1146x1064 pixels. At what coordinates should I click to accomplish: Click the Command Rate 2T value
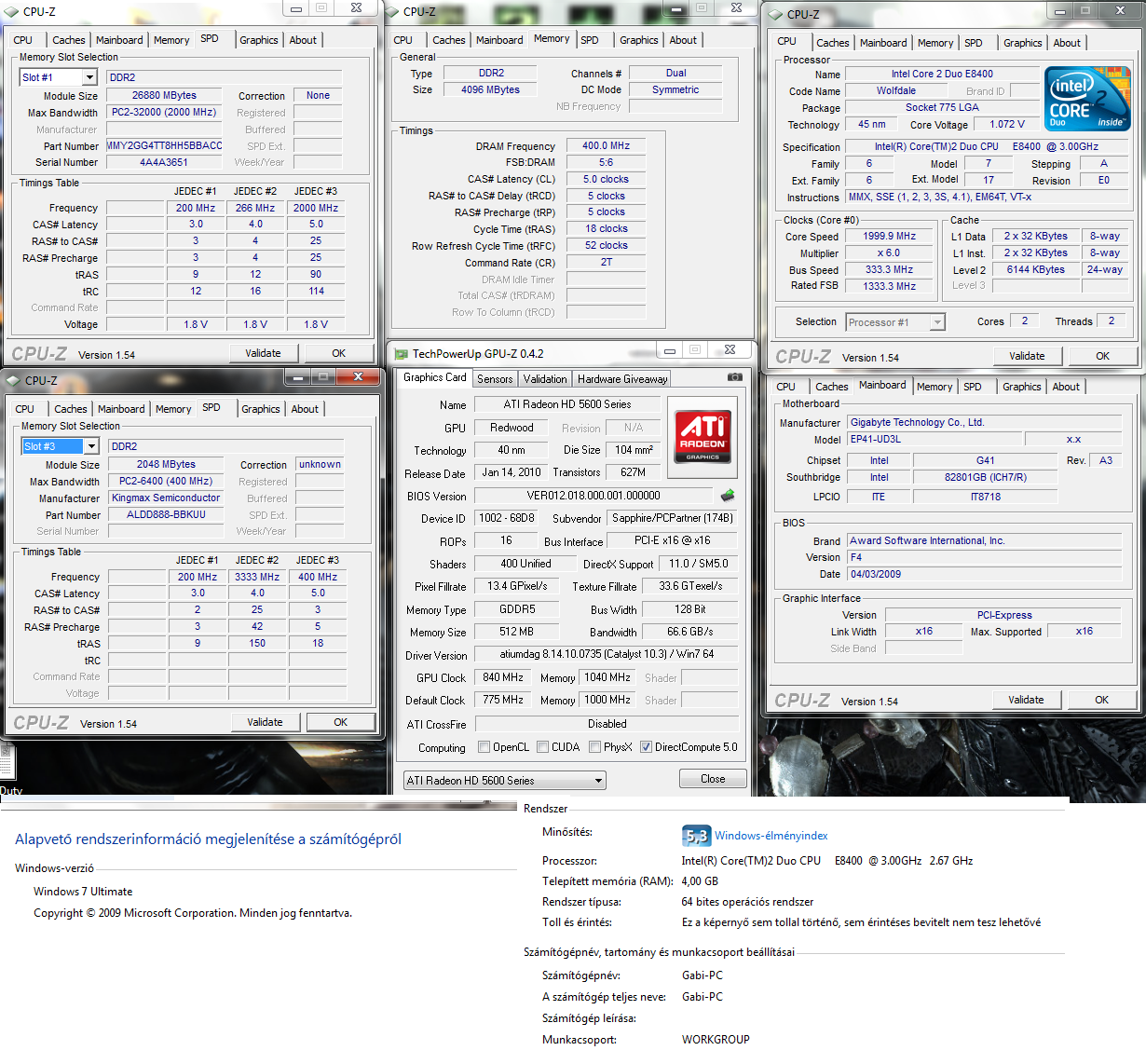pos(606,262)
